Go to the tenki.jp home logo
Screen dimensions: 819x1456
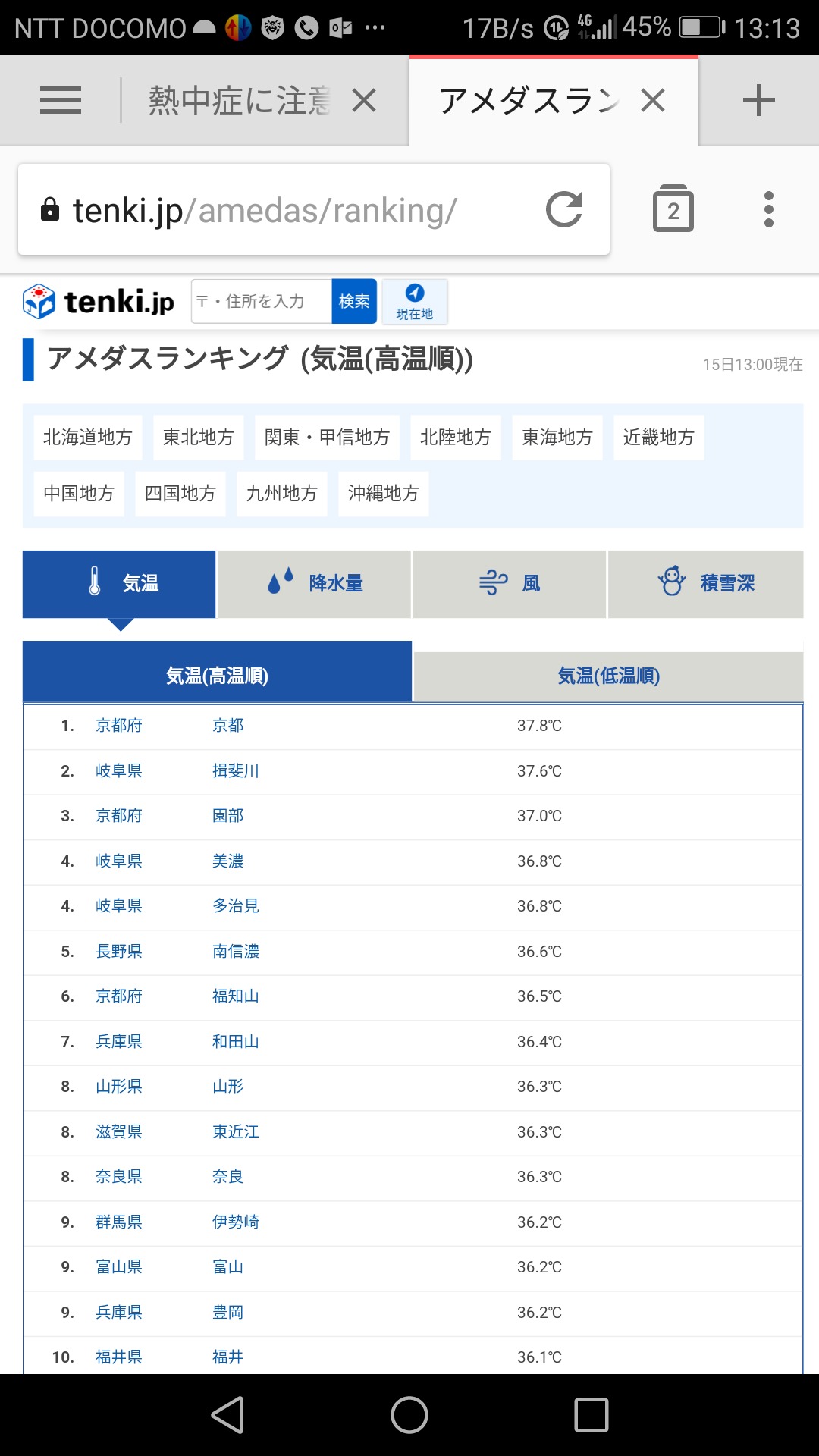tap(99, 302)
